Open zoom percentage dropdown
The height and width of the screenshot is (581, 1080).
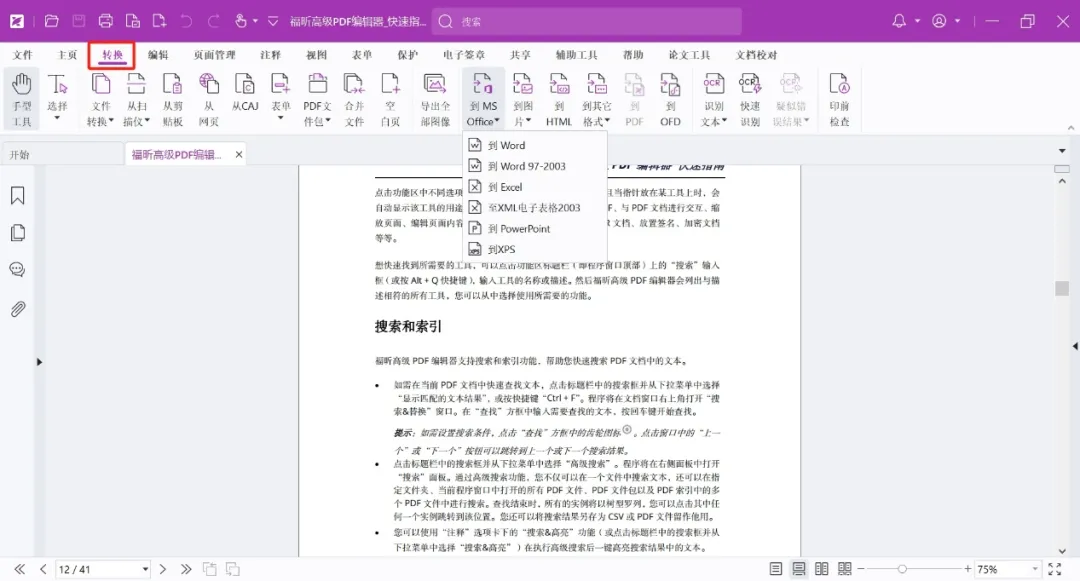[1035, 569]
